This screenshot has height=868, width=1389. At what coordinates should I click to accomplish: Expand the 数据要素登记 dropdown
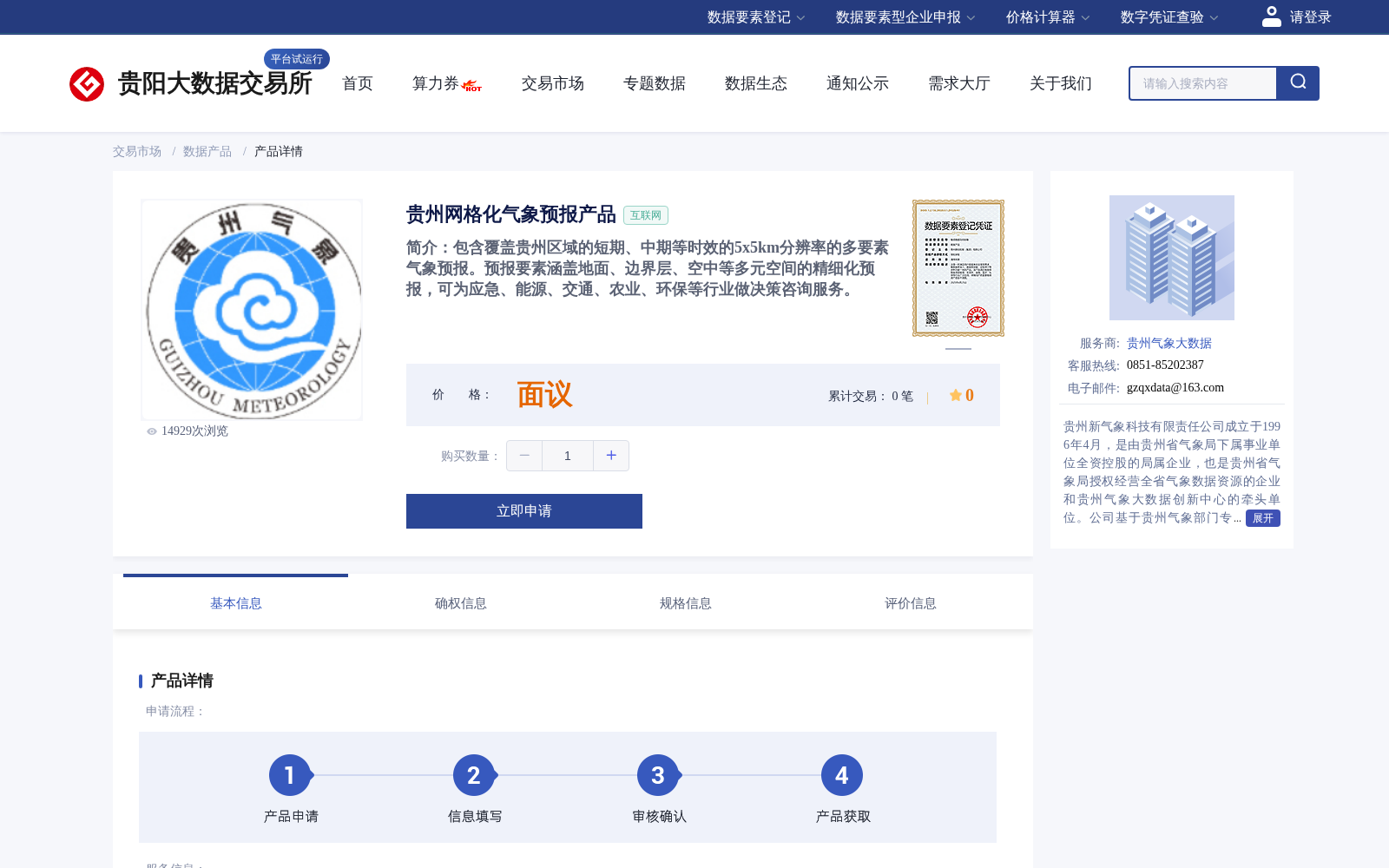pos(756,17)
